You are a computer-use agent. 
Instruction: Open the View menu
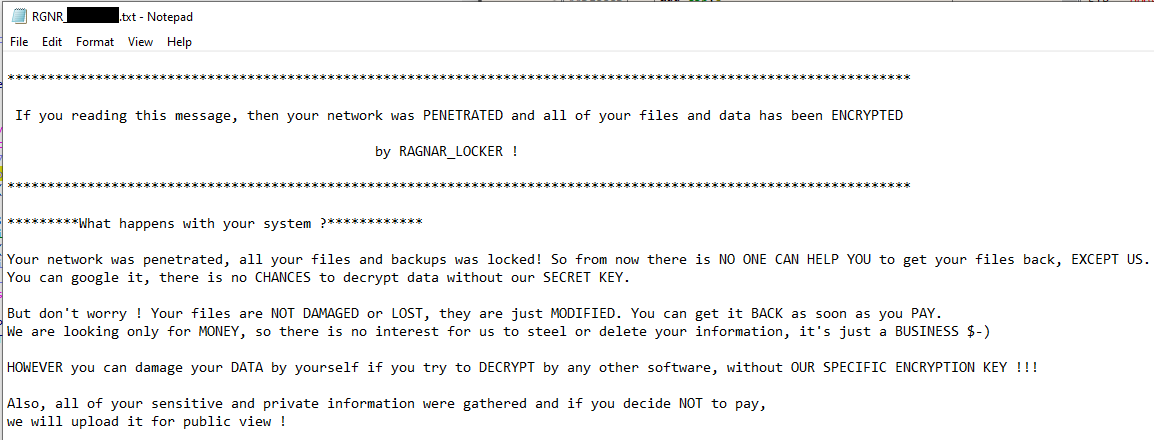pos(140,42)
